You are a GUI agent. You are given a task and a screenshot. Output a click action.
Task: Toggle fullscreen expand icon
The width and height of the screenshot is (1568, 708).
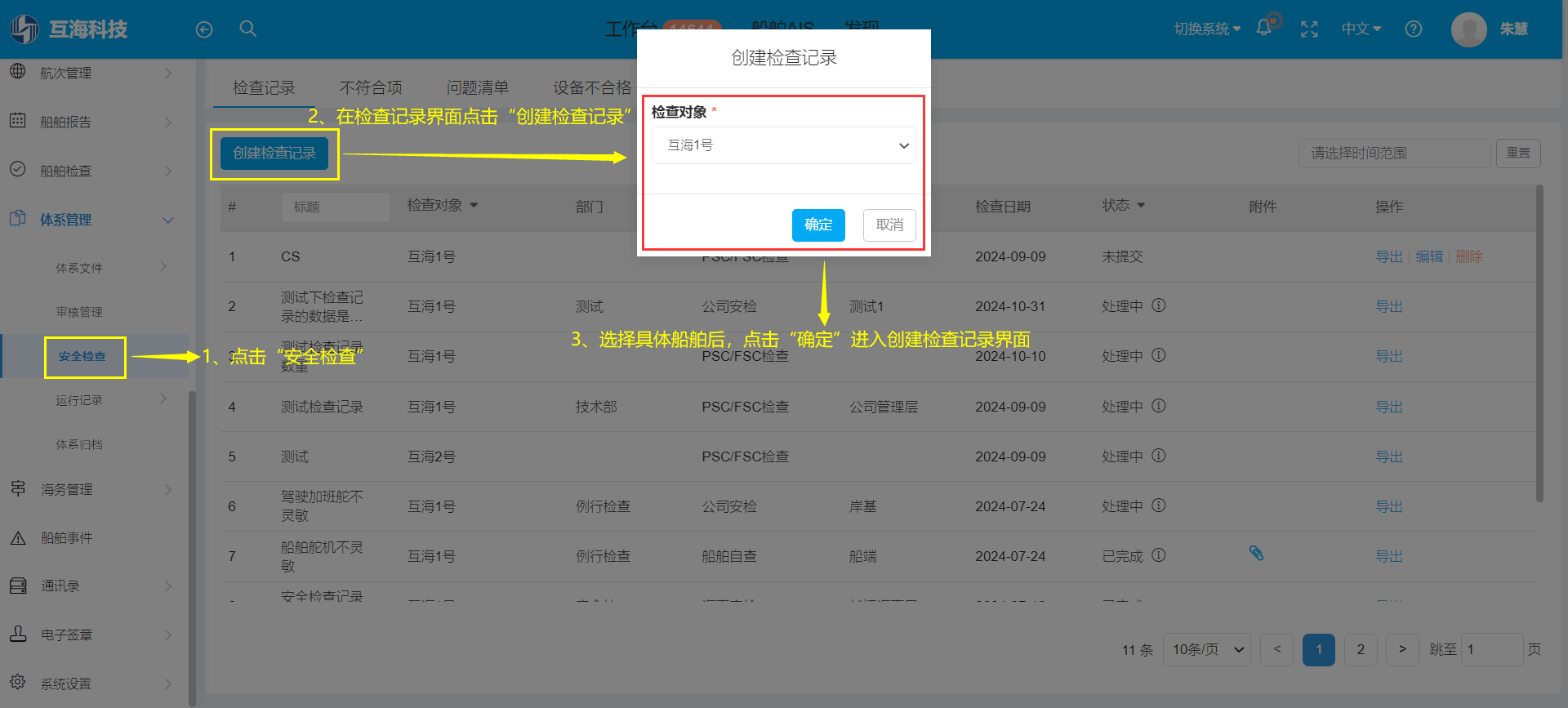click(x=1309, y=29)
